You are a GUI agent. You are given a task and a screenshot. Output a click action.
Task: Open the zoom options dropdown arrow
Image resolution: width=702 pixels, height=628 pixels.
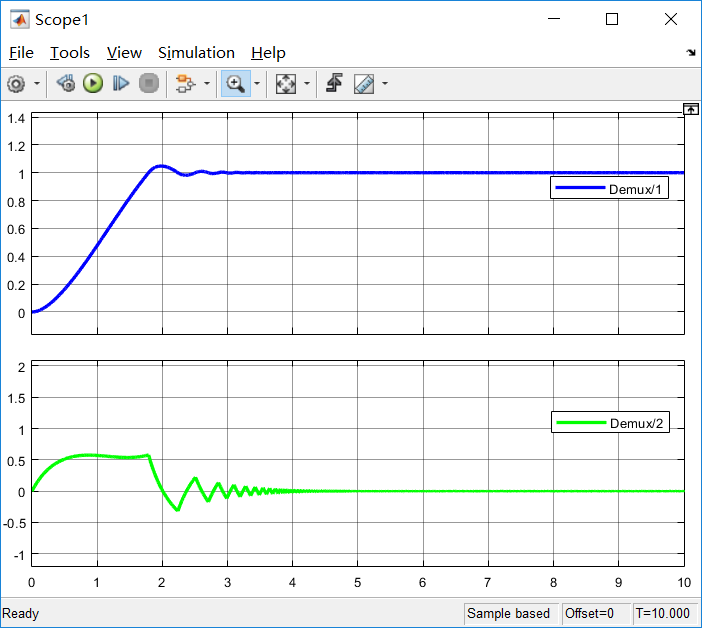257,84
